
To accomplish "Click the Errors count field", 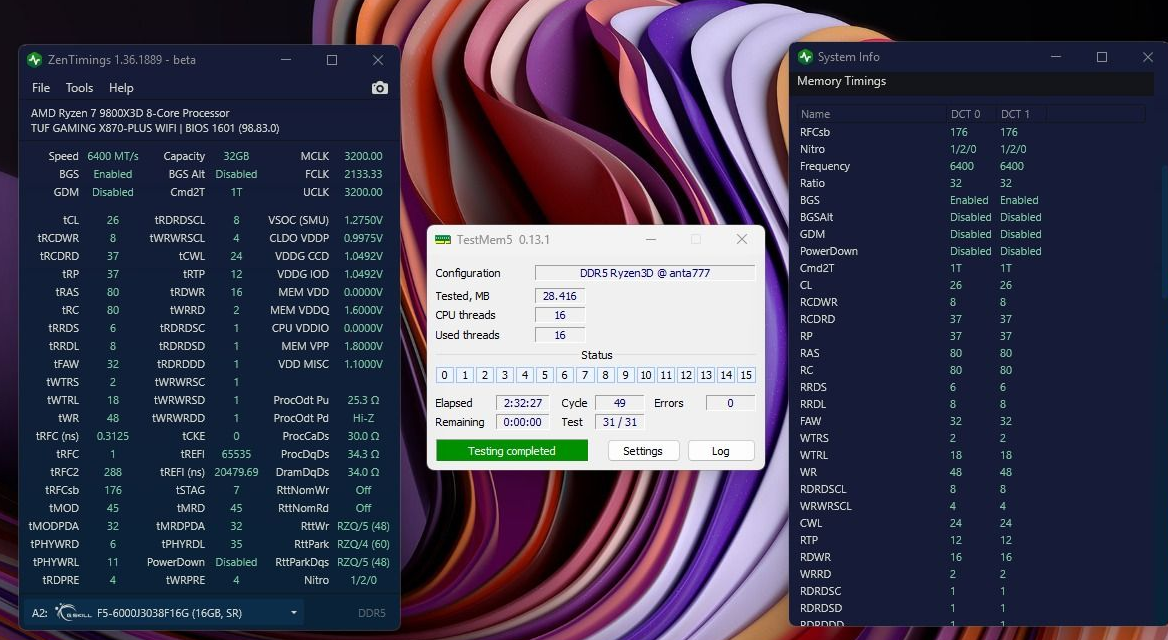I will [730, 403].
